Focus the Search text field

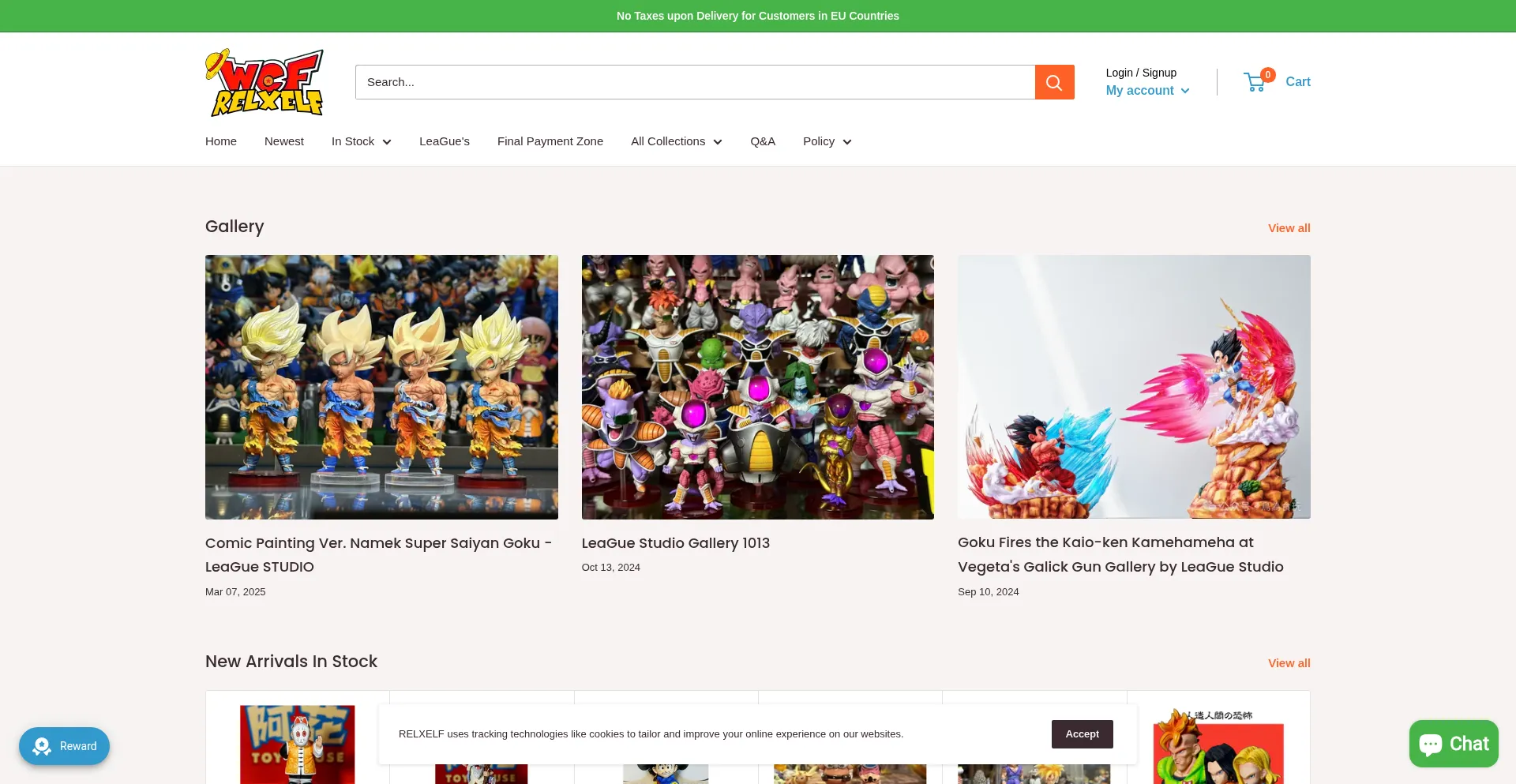point(695,82)
